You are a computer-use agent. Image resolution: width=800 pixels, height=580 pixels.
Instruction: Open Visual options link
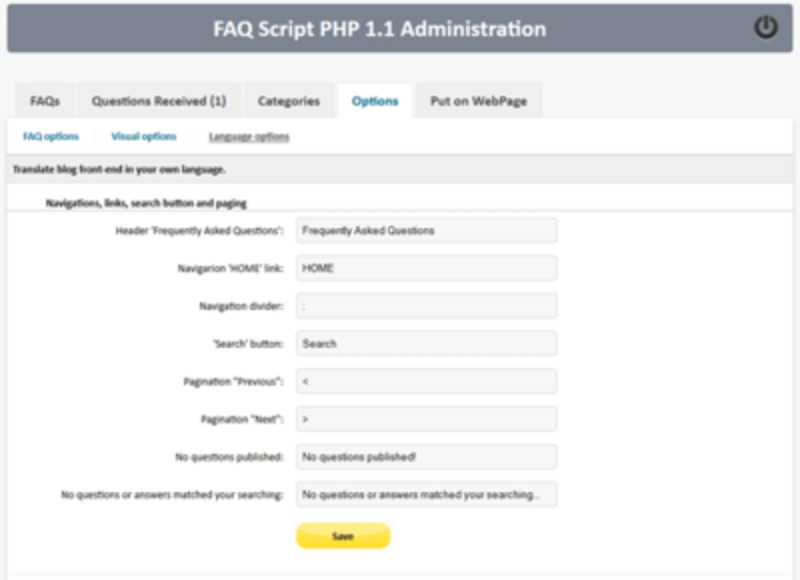pyautogui.click(x=144, y=136)
